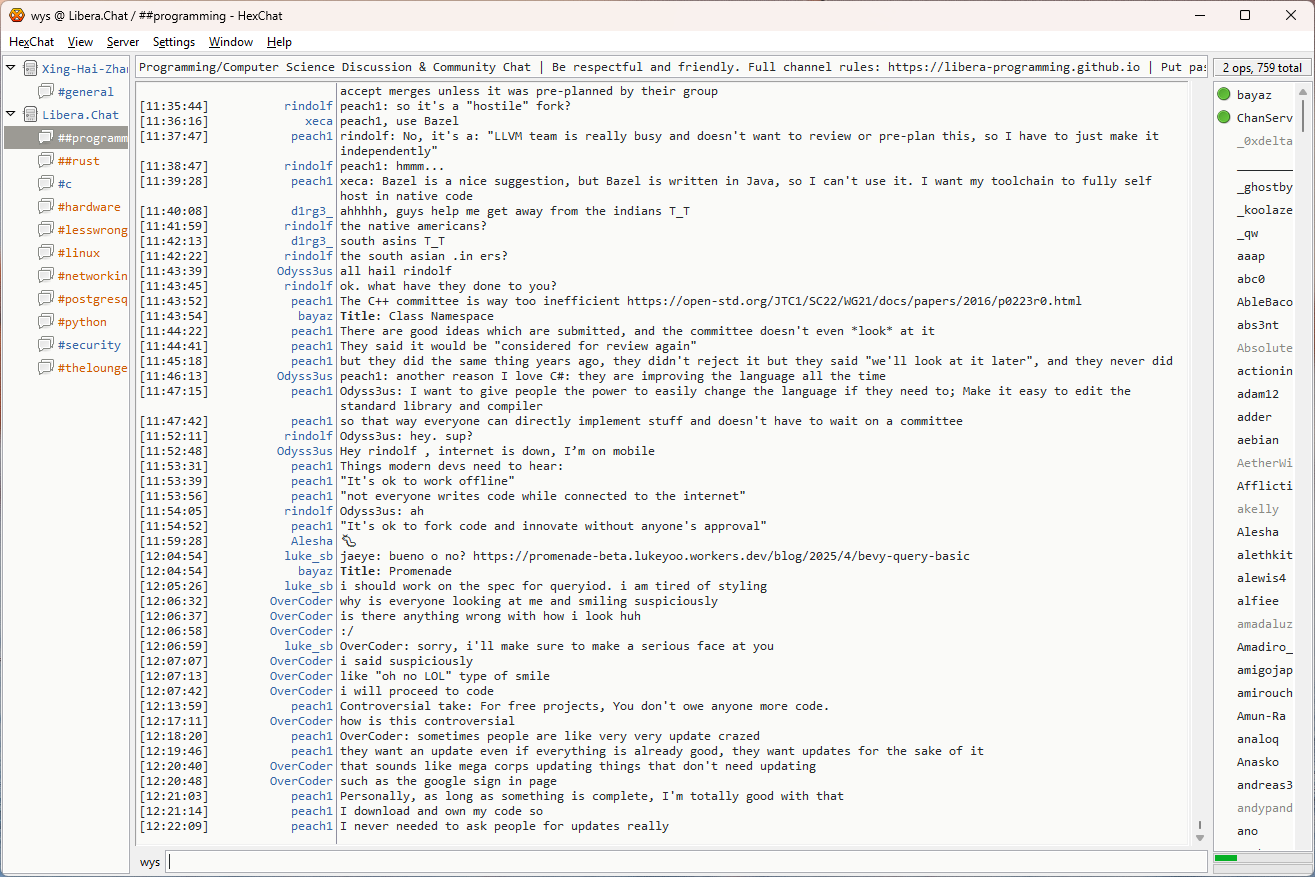1315x877 pixels.
Task: Click the Xing-Hai-Zhai server network icon
Action: (x=31, y=69)
